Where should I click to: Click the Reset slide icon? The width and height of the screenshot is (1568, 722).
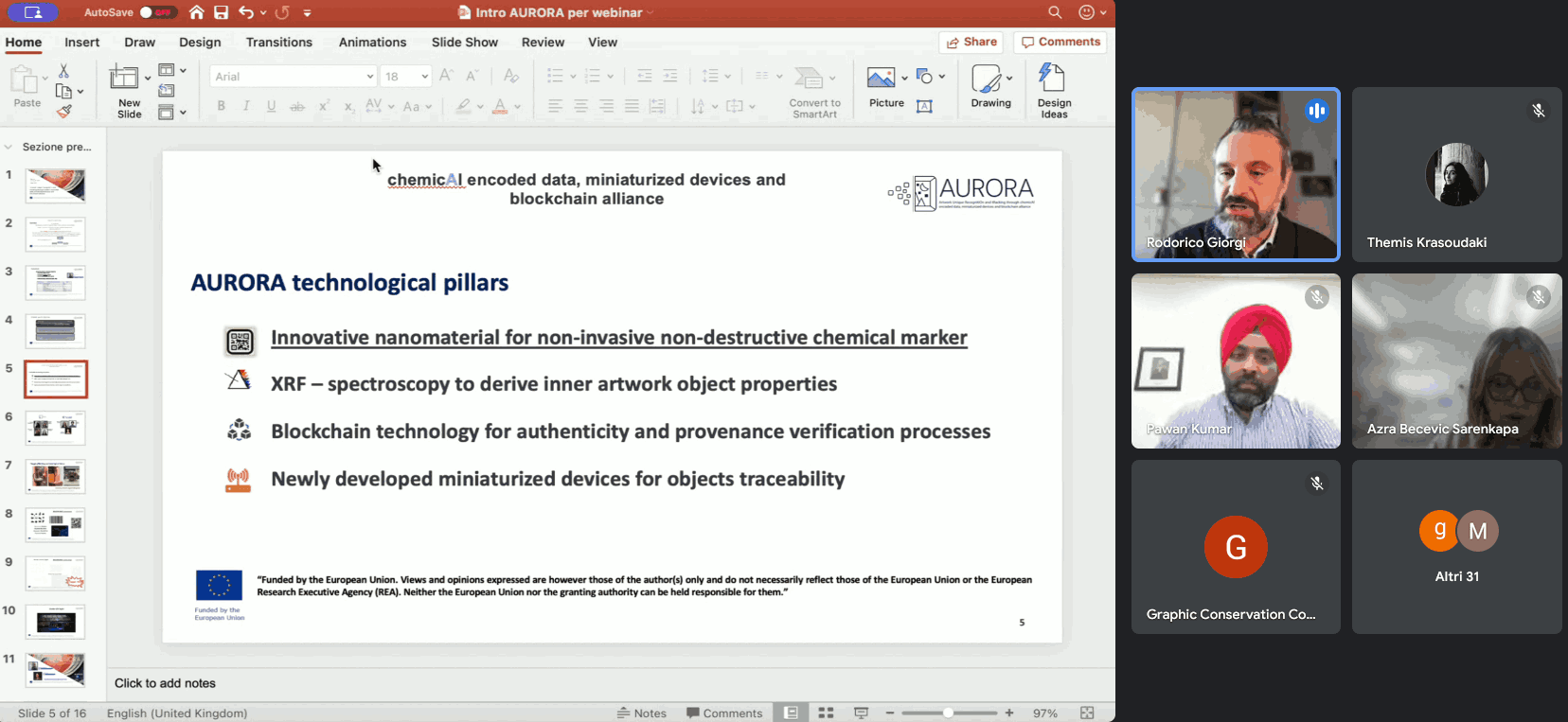(167, 91)
